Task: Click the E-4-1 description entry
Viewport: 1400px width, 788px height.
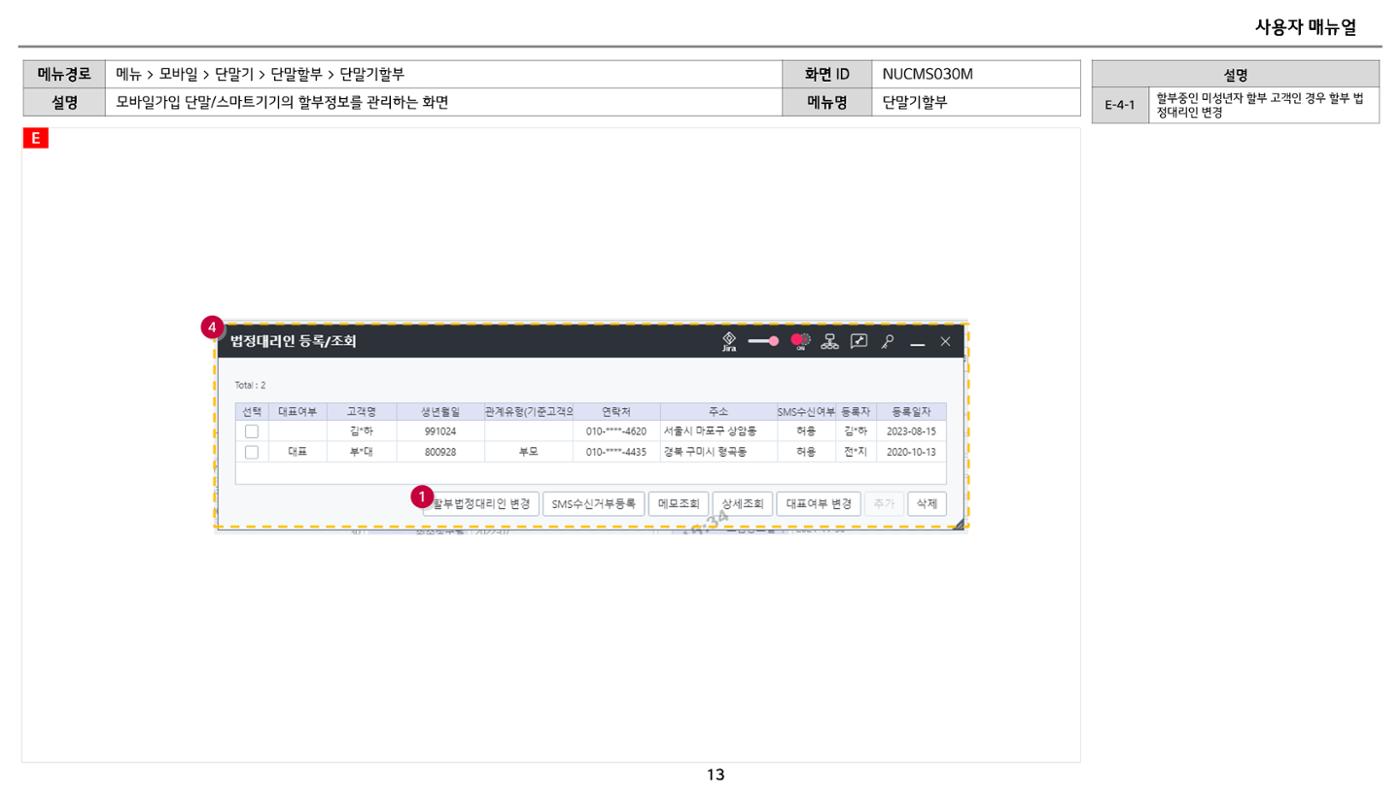Action: (x=1236, y=105)
